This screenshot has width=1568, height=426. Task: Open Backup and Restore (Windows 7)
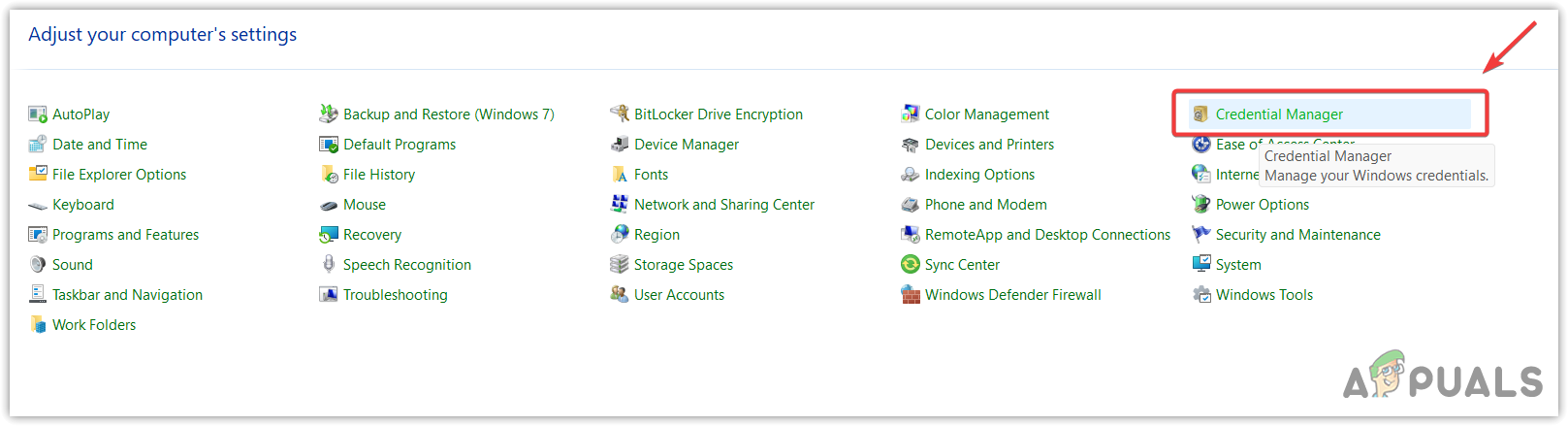pyautogui.click(x=448, y=115)
